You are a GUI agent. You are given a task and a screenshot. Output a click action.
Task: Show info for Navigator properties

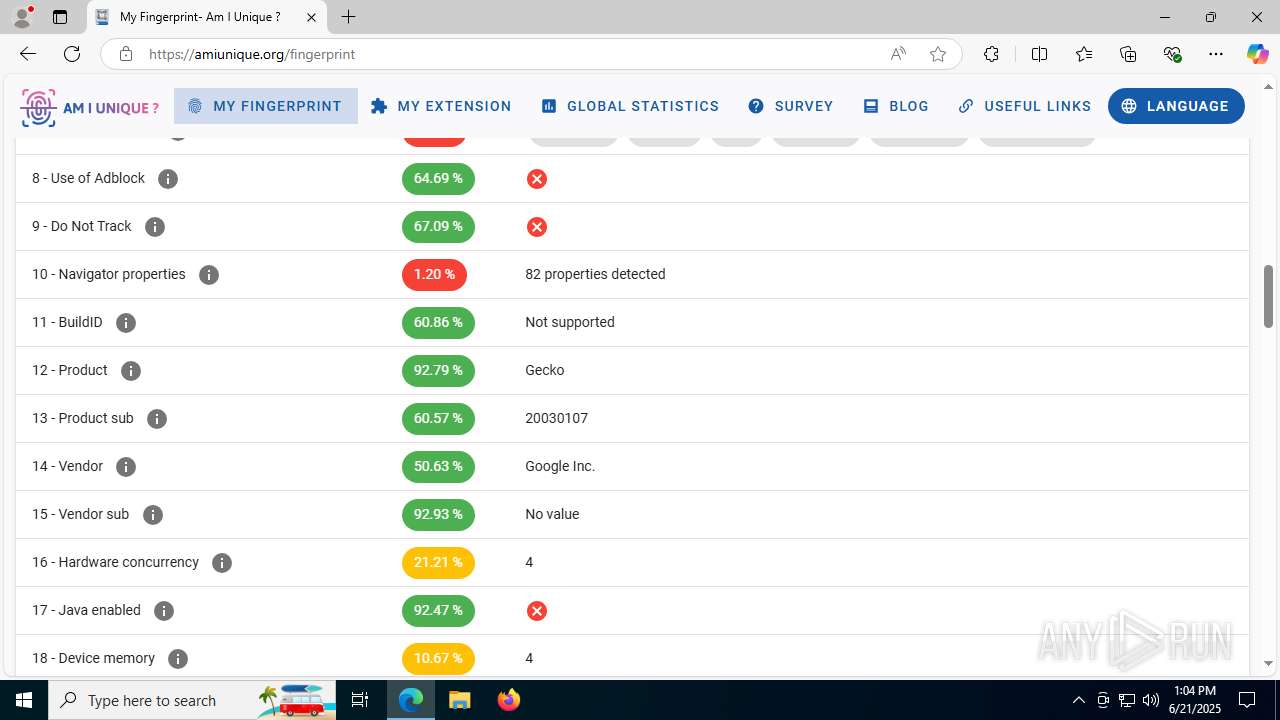tap(209, 275)
